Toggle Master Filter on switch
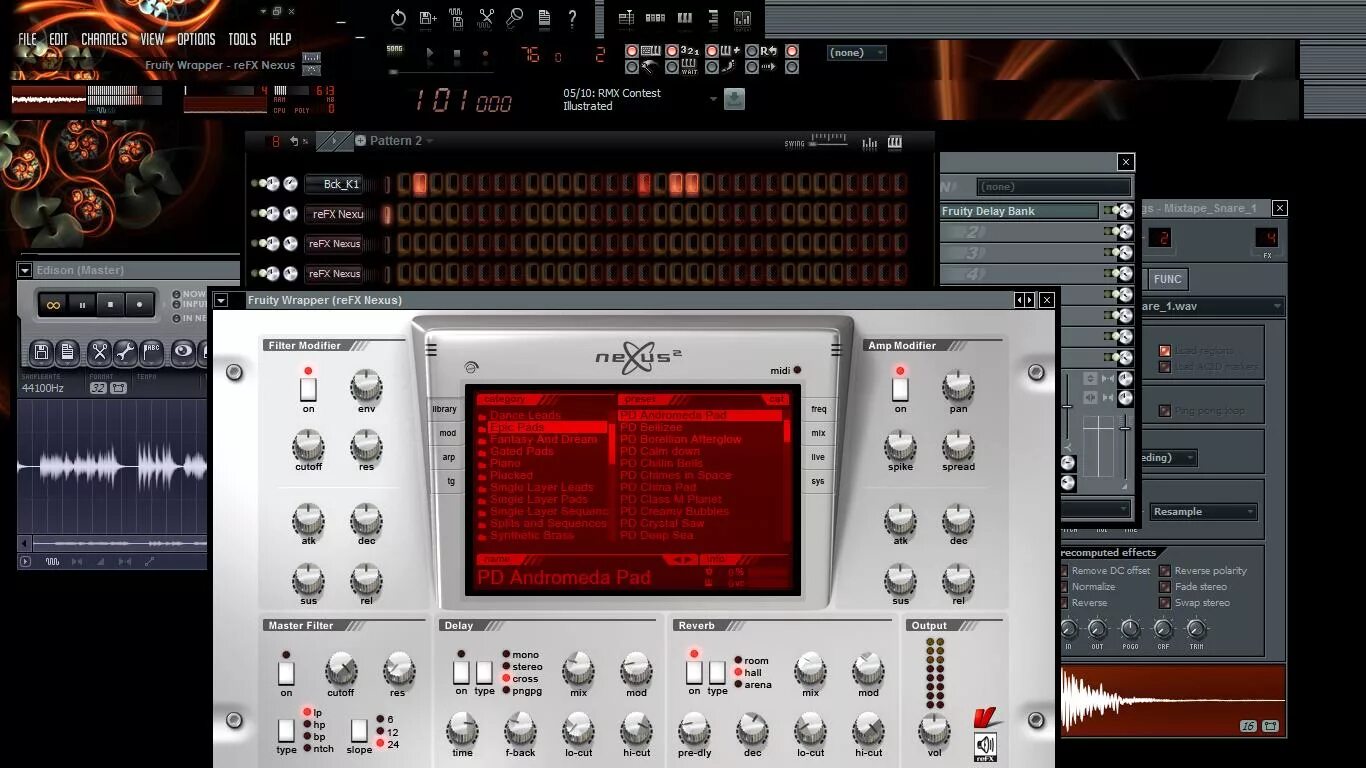 (286, 673)
